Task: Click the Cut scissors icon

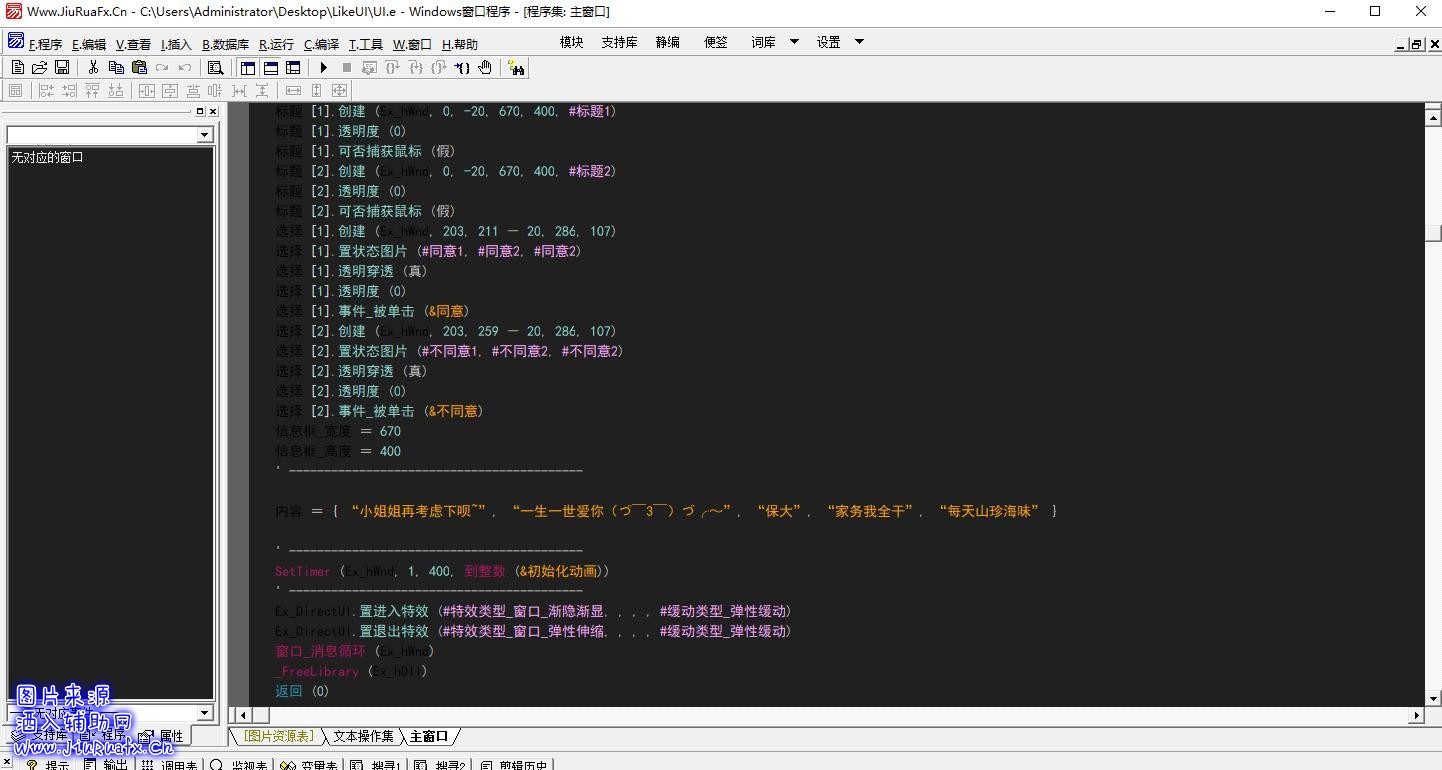Action: point(93,68)
